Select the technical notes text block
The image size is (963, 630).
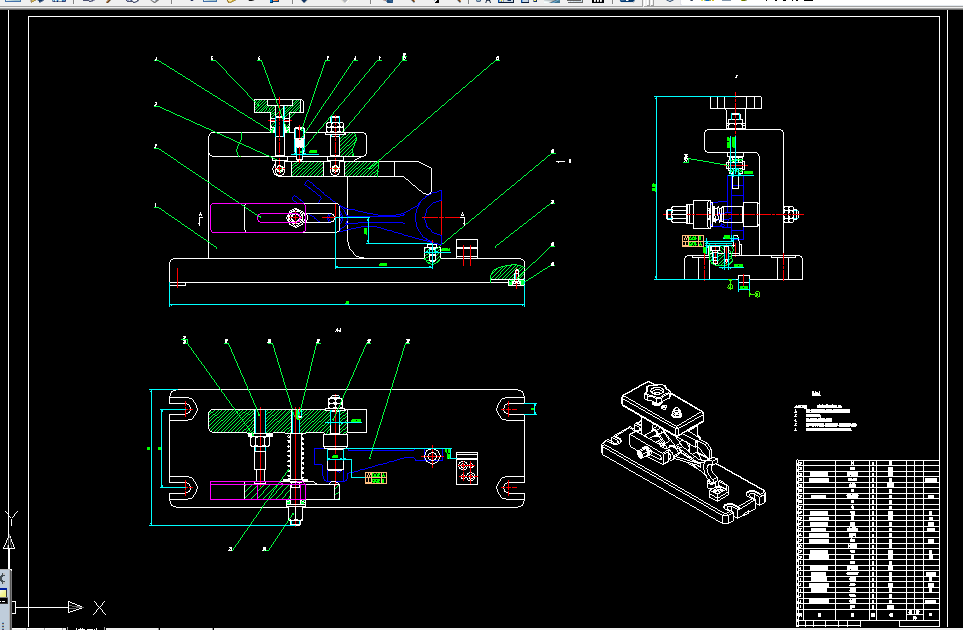pos(825,413)
